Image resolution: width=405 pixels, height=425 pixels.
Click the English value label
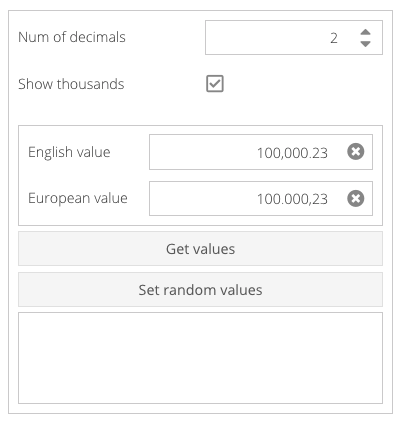point(69,152)
